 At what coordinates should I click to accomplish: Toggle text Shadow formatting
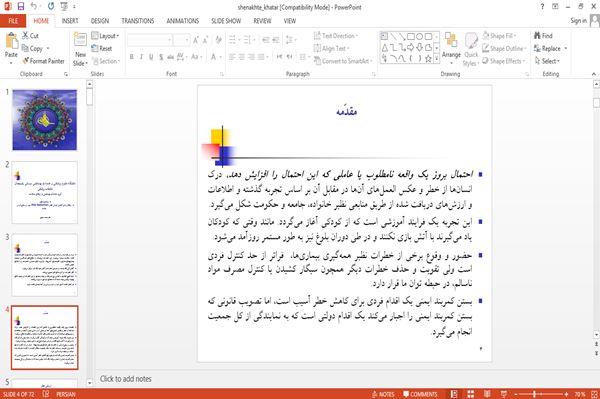pos(161,57)
